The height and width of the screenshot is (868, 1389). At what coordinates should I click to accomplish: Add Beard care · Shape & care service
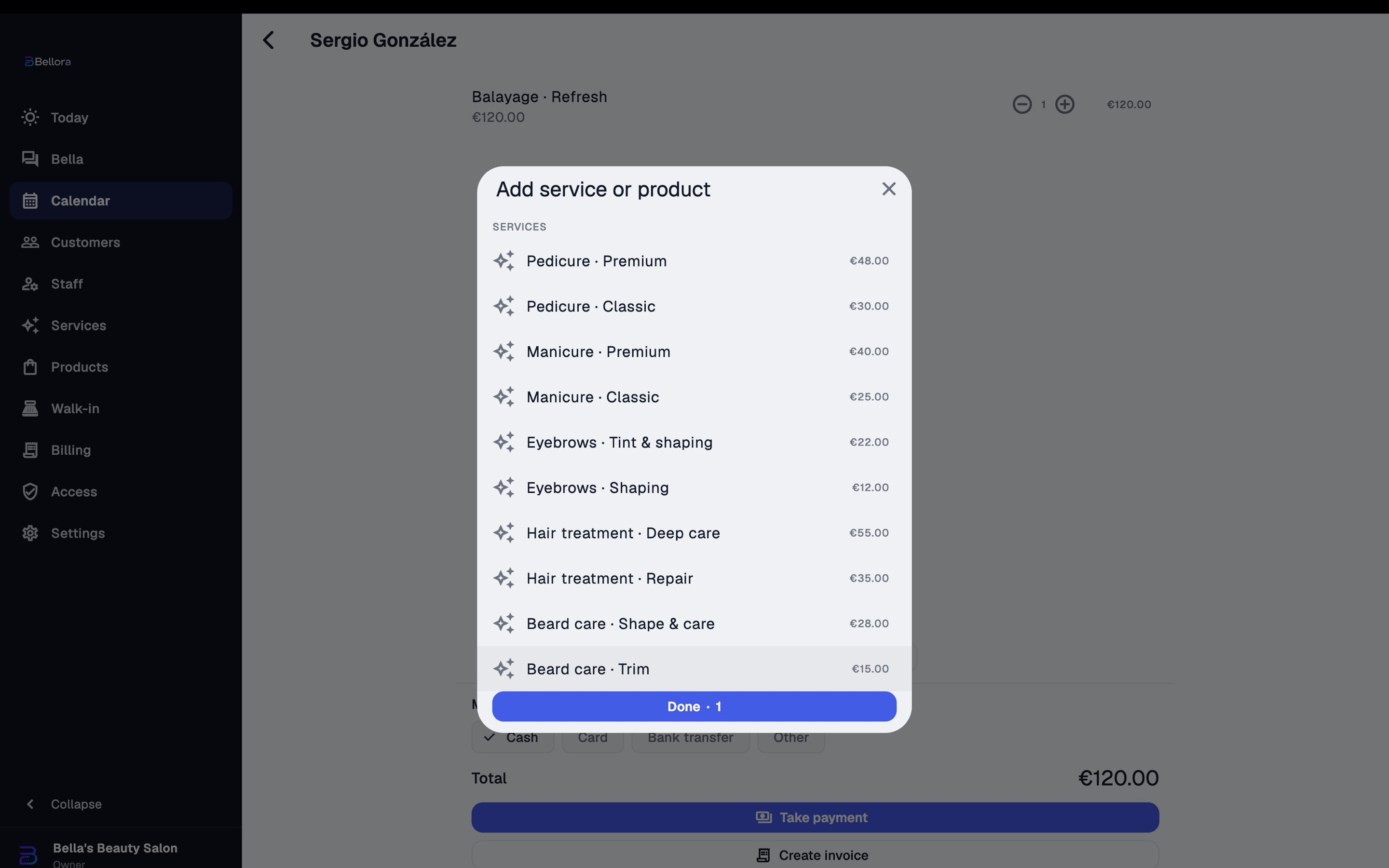tap(694, 624)
